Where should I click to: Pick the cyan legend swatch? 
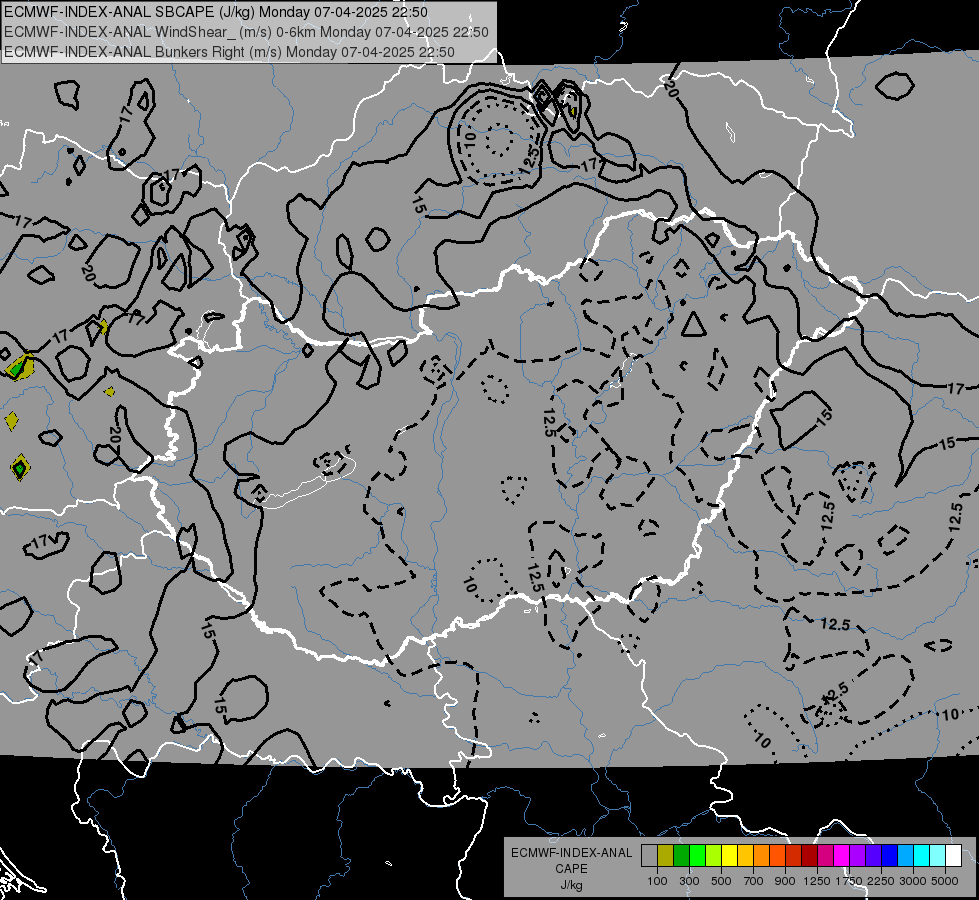coord(922,856)
